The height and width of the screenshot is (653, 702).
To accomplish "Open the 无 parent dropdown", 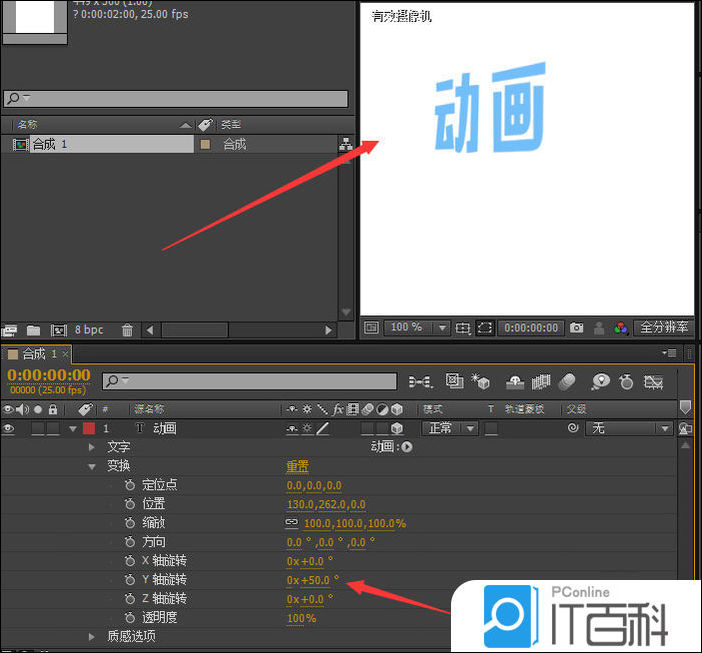I will [629, 428].
